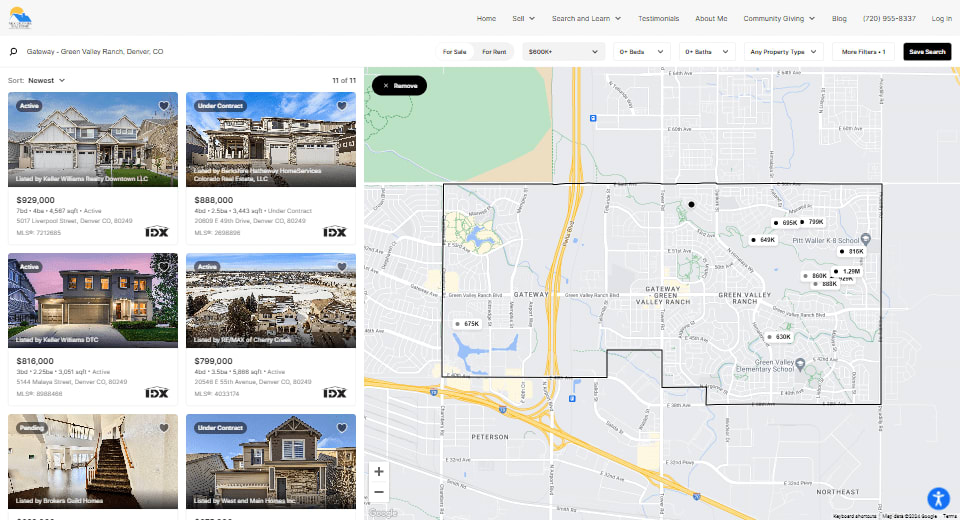Viewport: 960px width, 520px height.
Task: Open the $799,000 snowy aerial photo
Action: tap(271, 301)
